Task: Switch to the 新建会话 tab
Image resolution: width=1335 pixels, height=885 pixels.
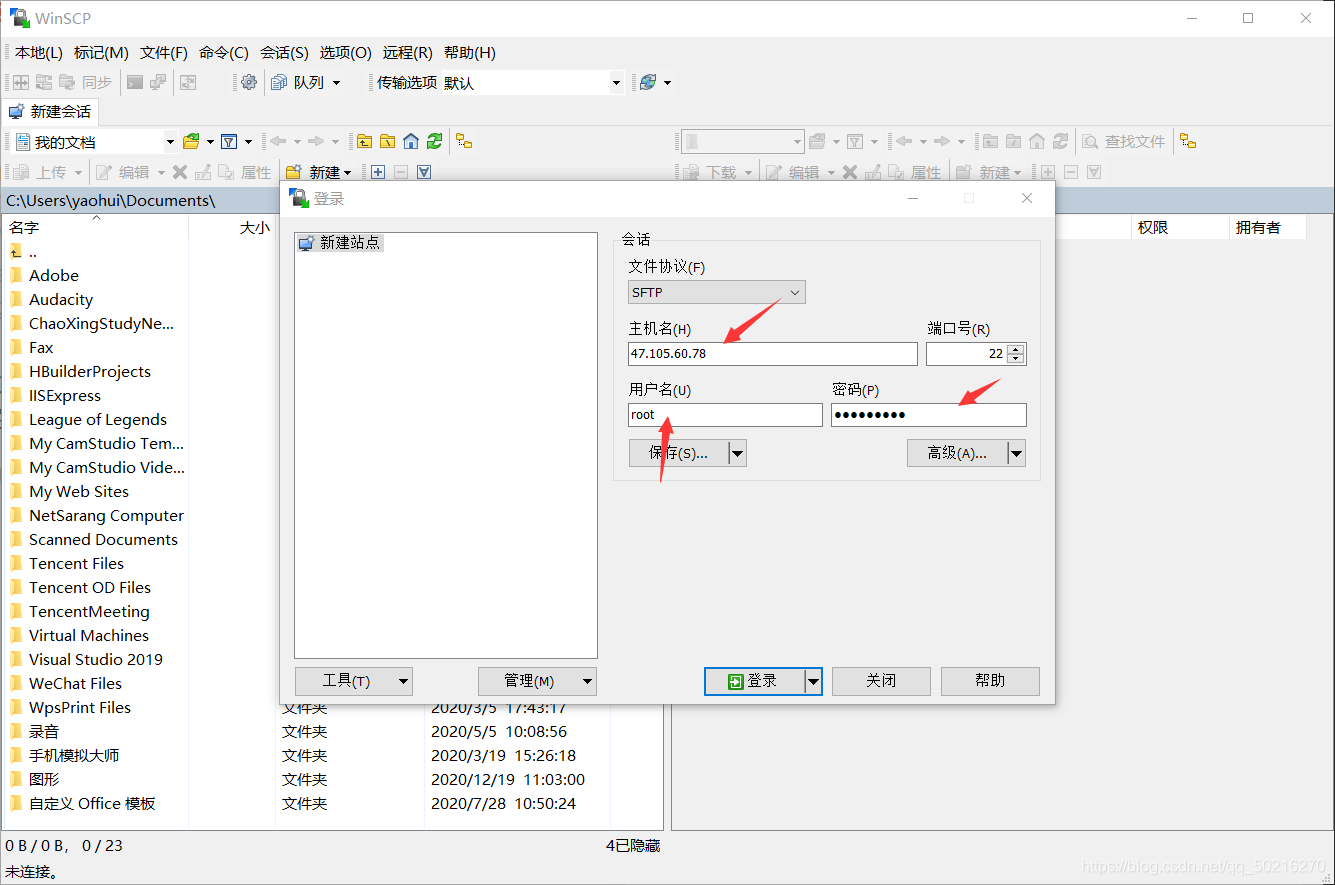Action: point(50,111)
